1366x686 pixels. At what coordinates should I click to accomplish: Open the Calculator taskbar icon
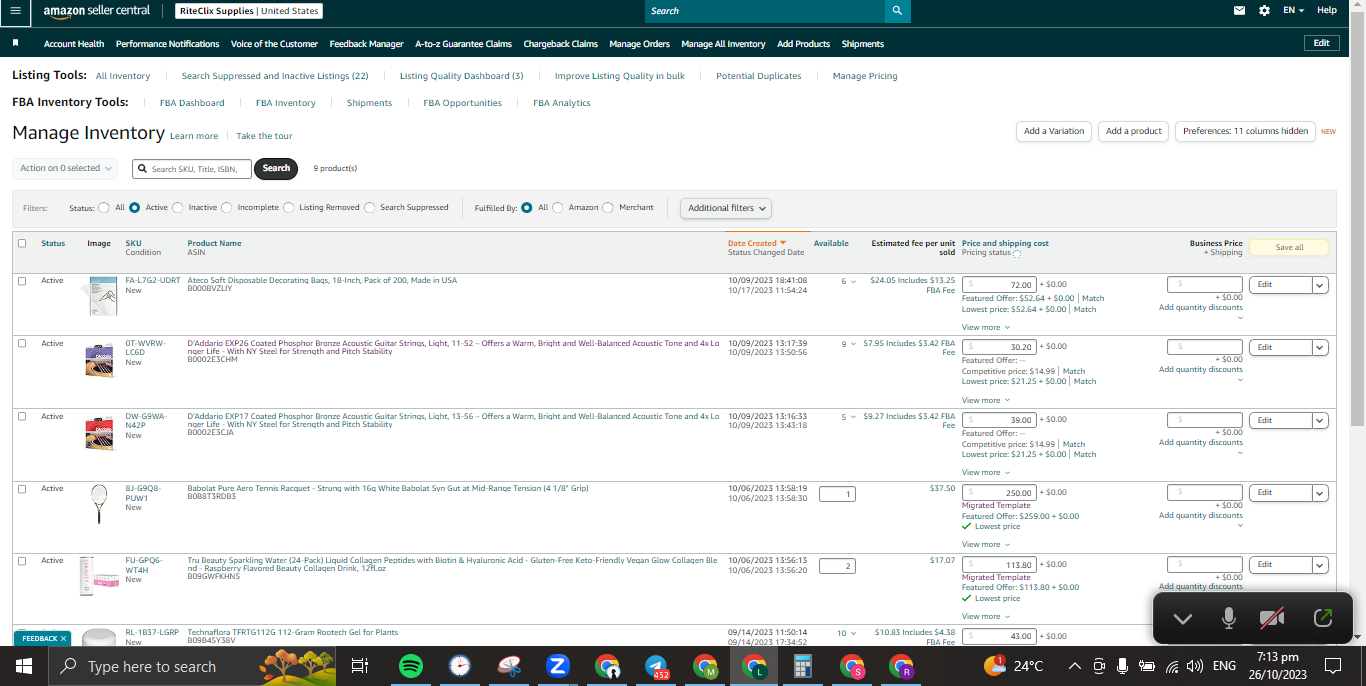tap(803, 666)
